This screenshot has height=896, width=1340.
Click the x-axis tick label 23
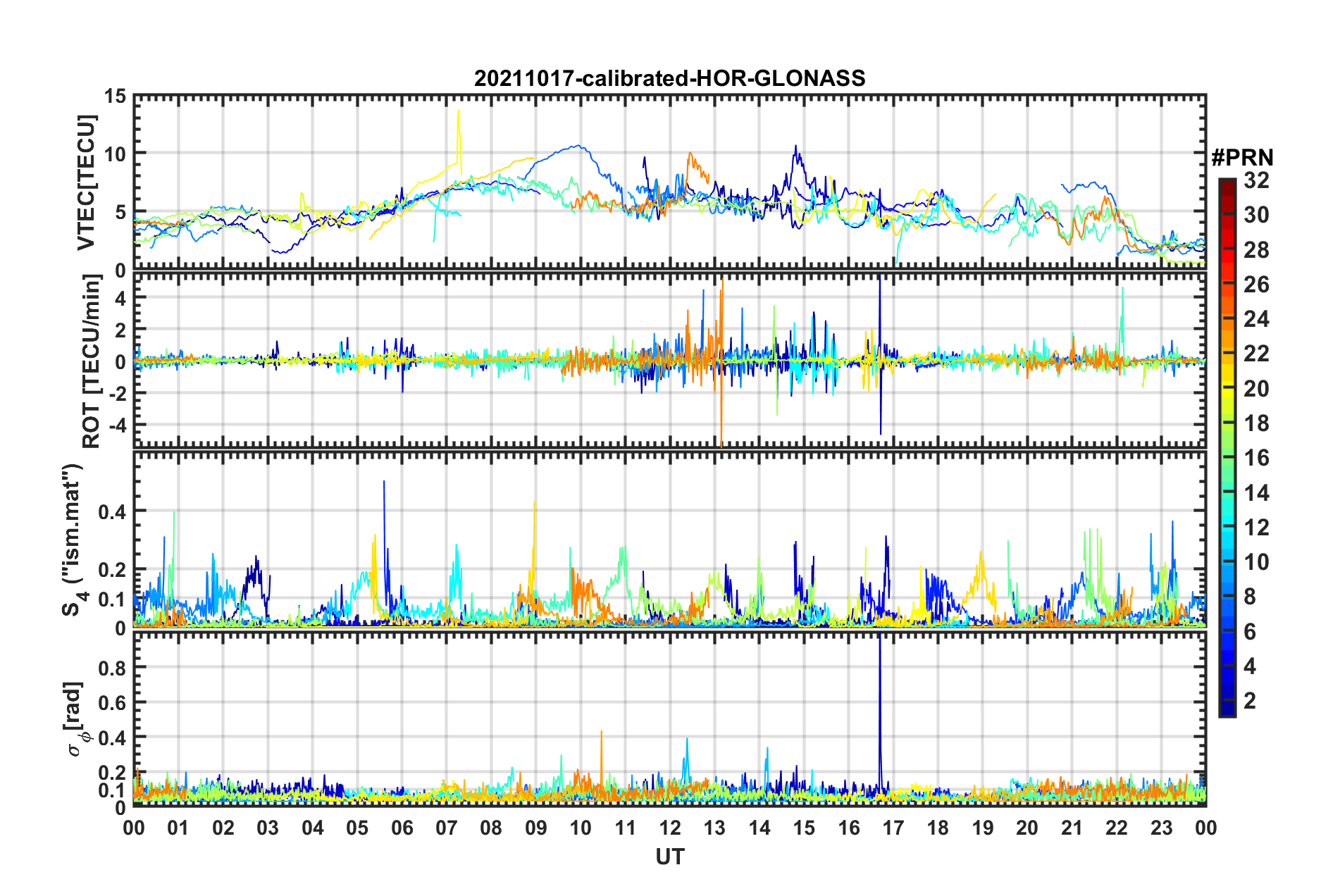(1161, 828)
